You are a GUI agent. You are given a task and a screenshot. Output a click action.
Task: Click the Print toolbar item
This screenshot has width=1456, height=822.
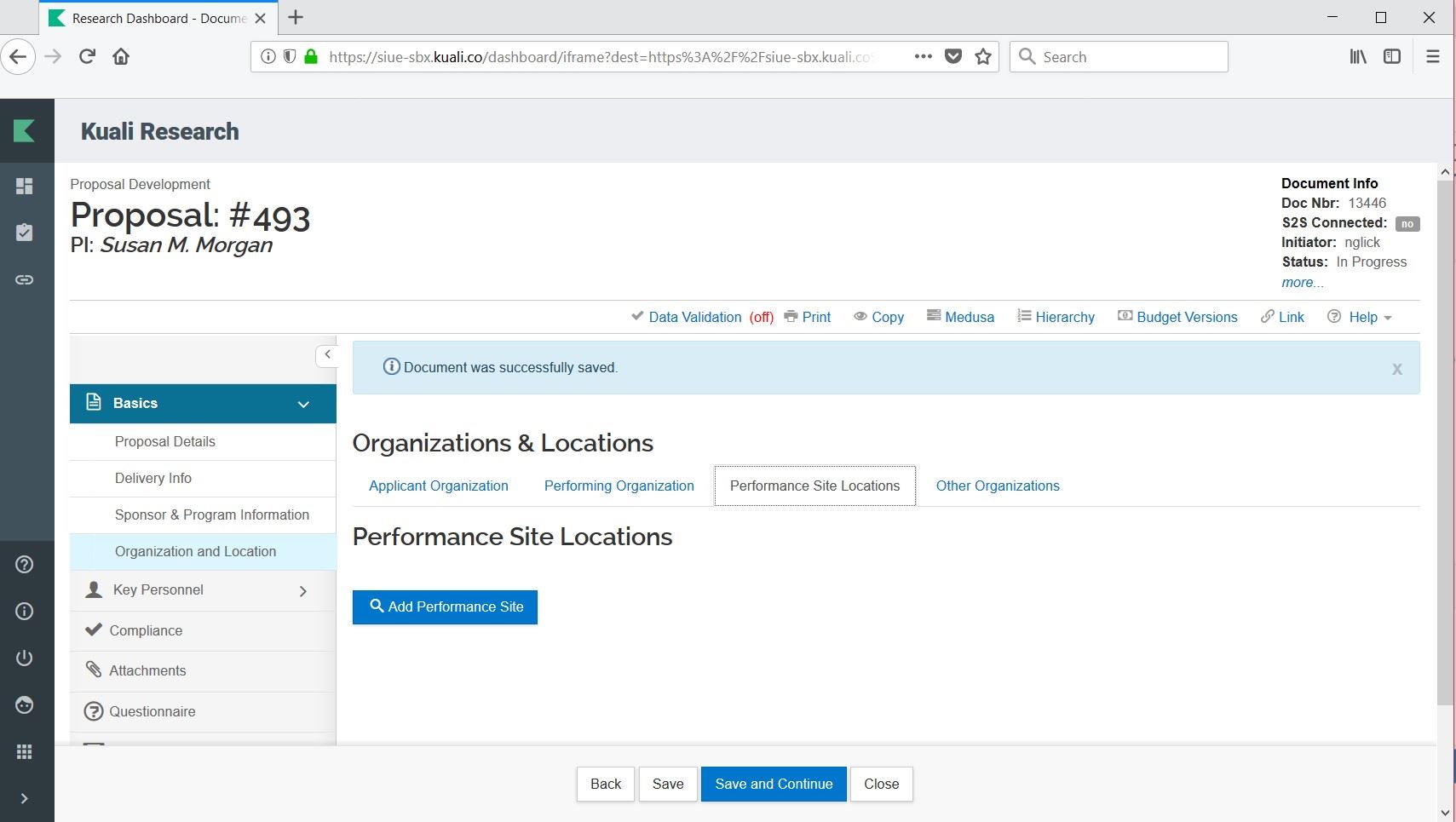pos(807,317)
